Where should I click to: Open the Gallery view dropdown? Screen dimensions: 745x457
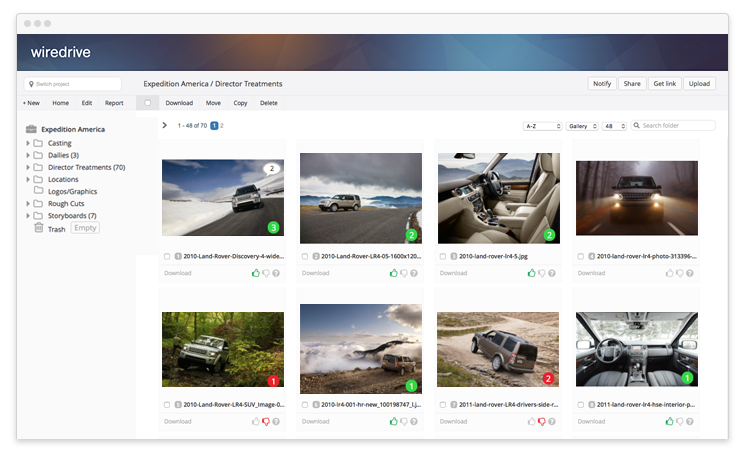[581, 126]
